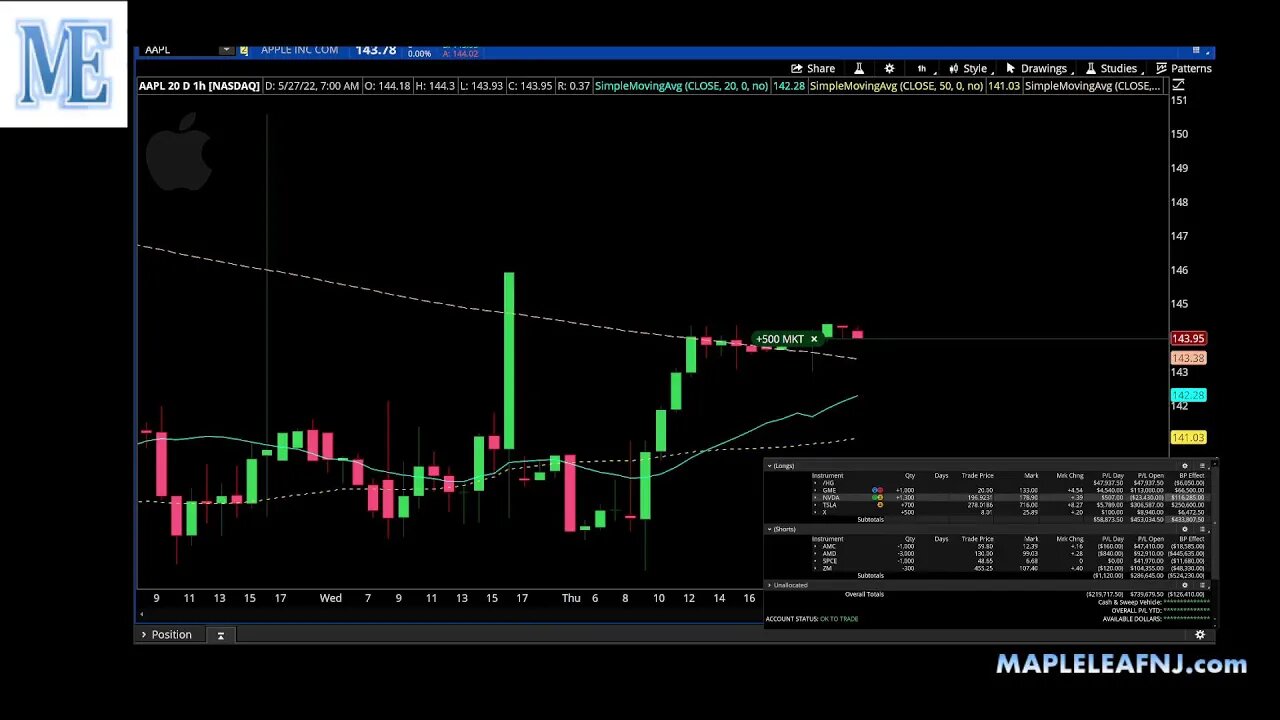
Task: Click the 141.03 moving average label
Action: pos(1188,437)
